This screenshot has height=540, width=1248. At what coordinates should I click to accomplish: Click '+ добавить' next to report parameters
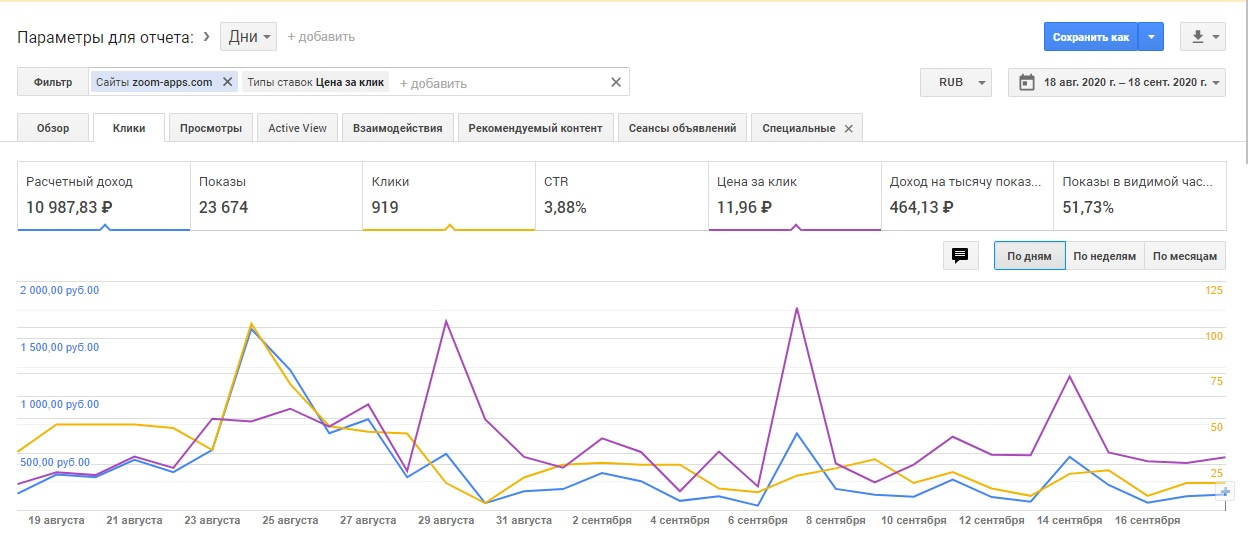pyautogui.click(x=321, y=37)
